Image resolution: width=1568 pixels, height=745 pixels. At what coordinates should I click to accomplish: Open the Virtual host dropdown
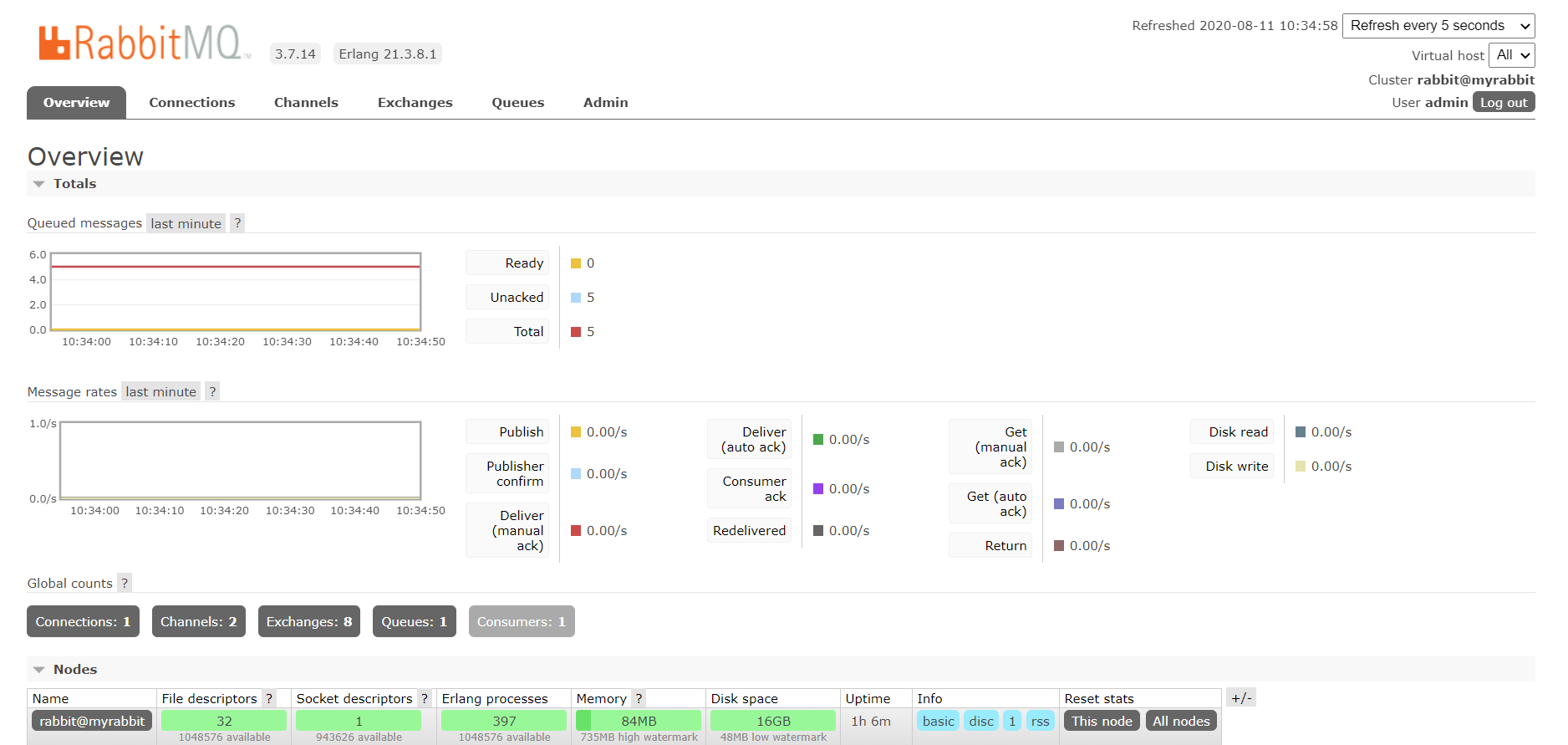point(1512,55)
